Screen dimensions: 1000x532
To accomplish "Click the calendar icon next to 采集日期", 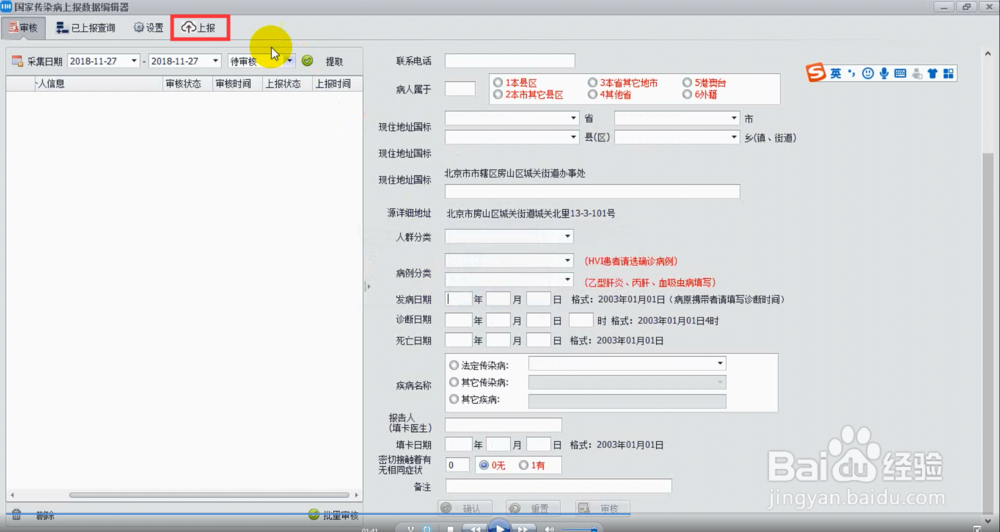I will point(17,61).
